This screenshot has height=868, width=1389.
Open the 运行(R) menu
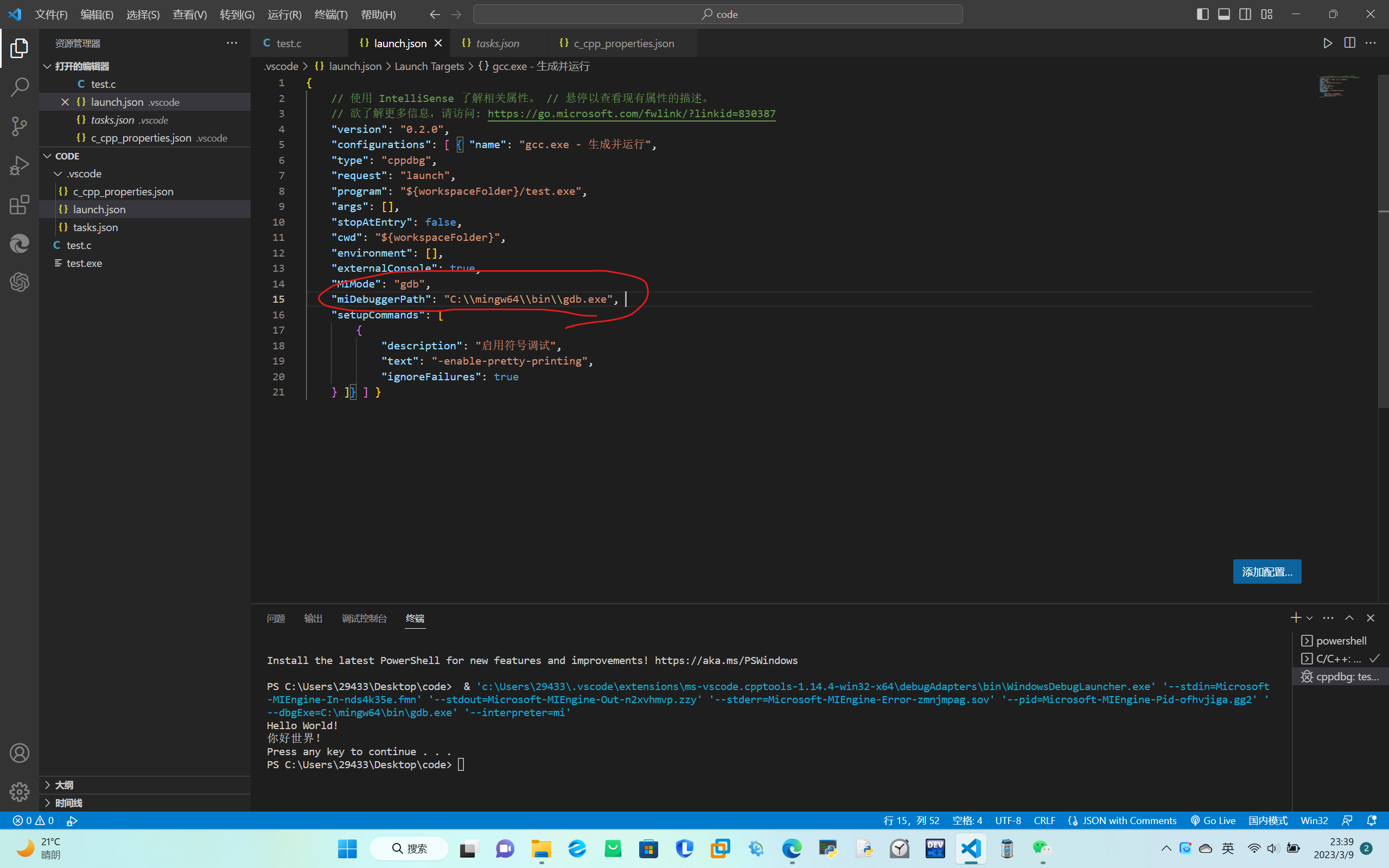coord(284,14)
